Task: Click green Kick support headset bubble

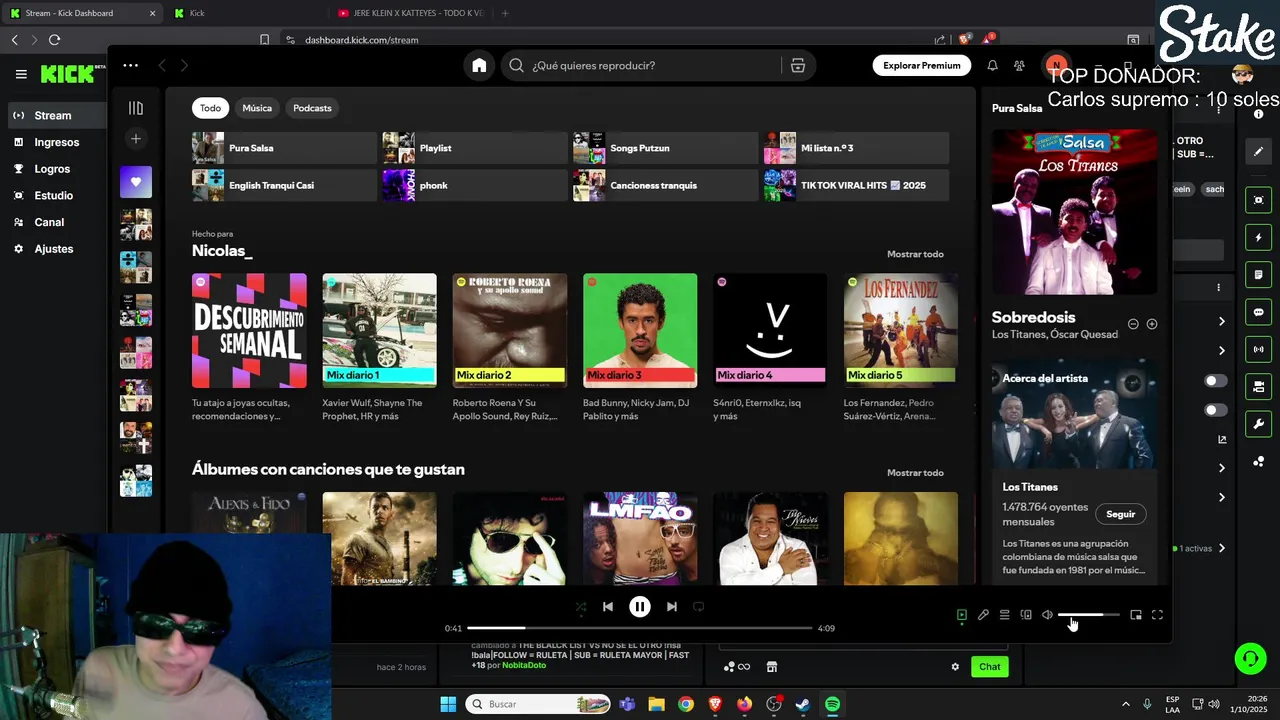Action: tap(1250, 658)
